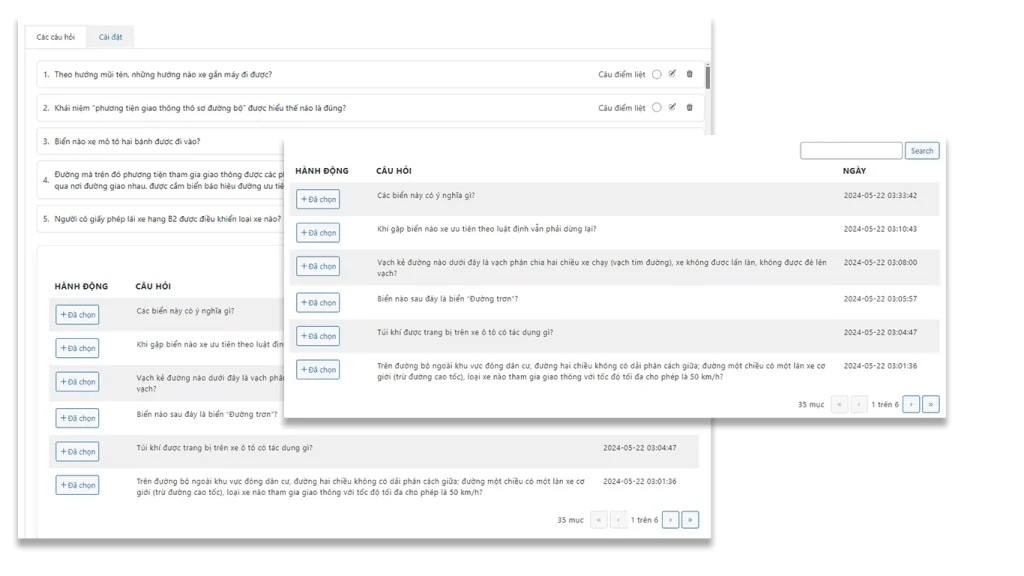Jump to last page in the background panel table

tap(690, 519)
